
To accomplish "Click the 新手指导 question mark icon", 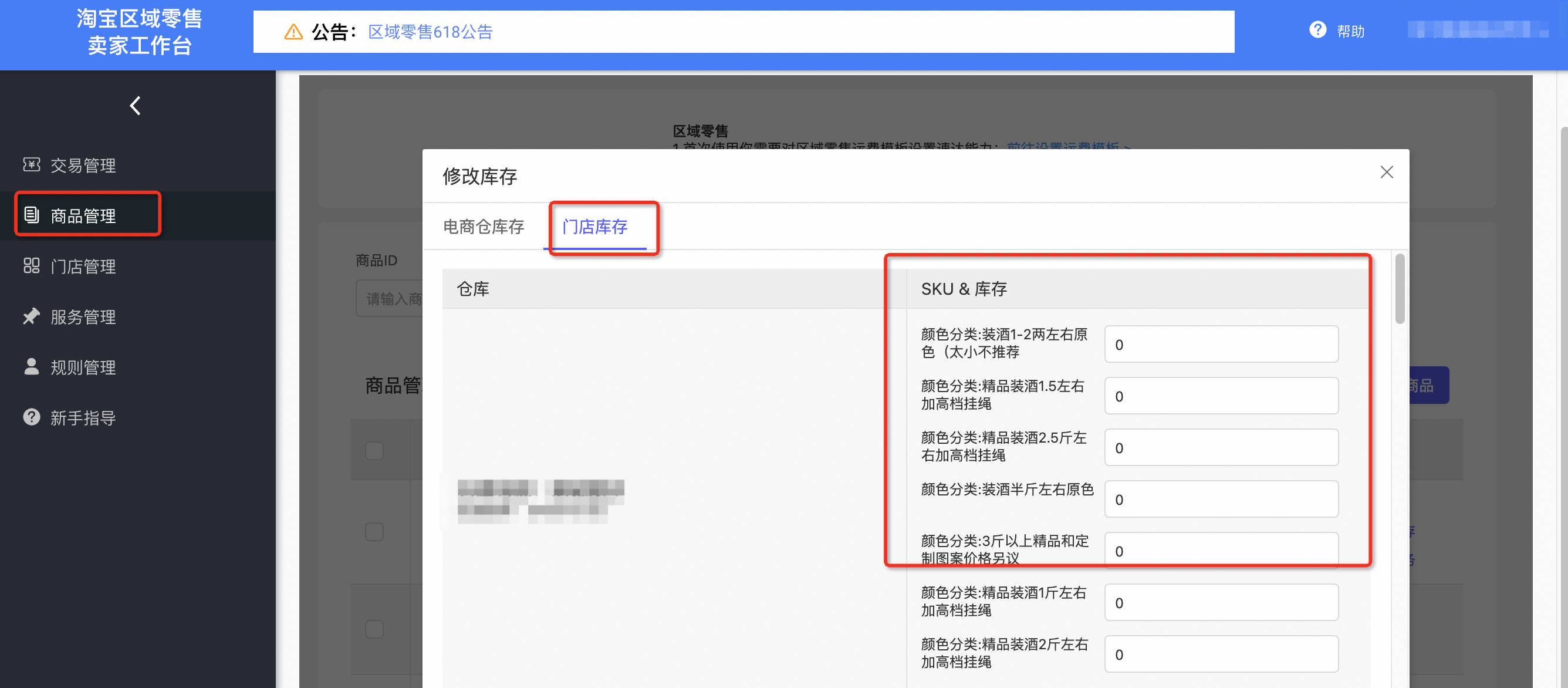I will pos(31,417).
